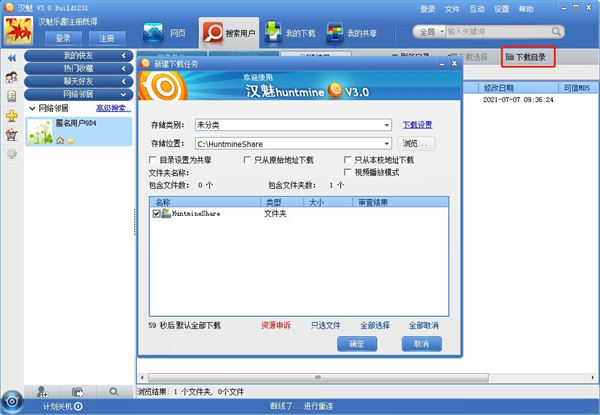Click the gray gear icon in sidebar
The height and width of the screenshot is (415, 600).
point(12,153)
